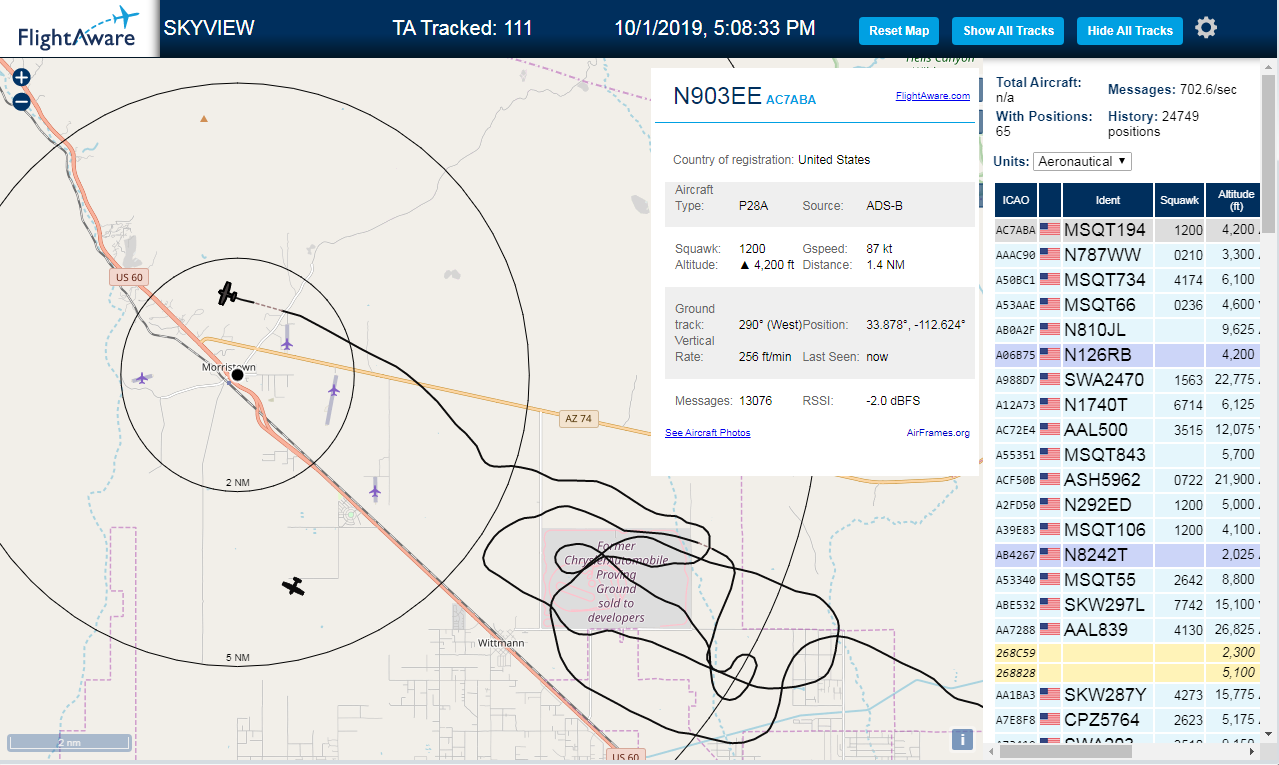Image resolution: width=1279 pixels, height=765 pixels.
Task: Select aircraft row AAL500
Action: (x=1128, y=429)
